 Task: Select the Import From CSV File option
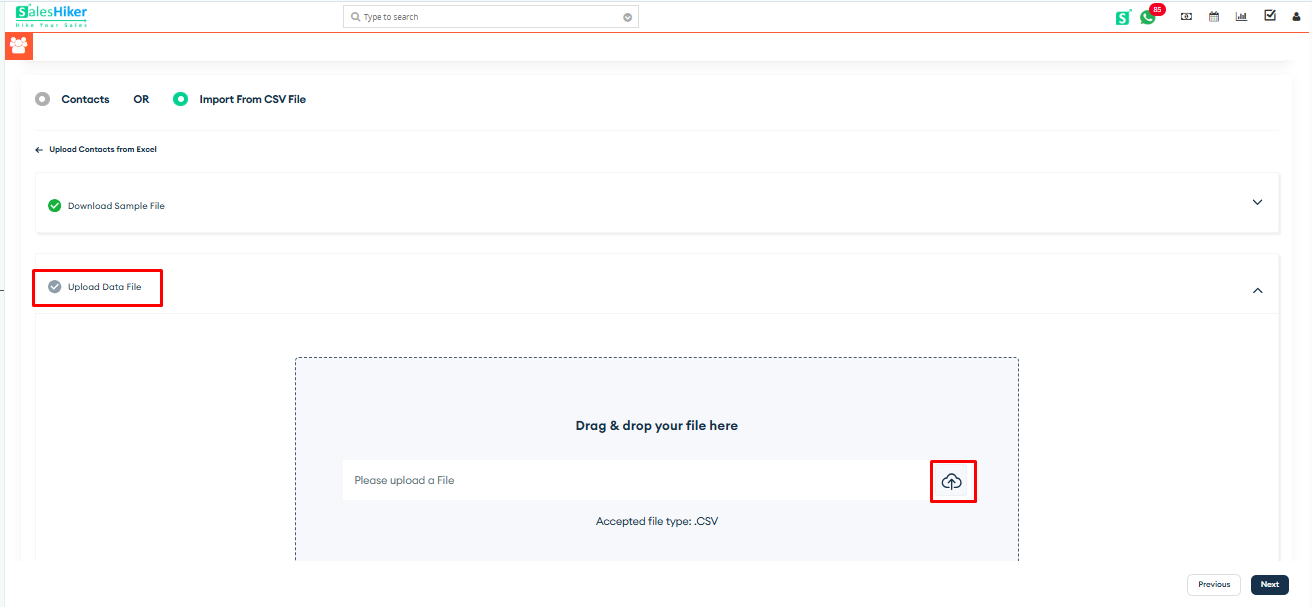180,99
